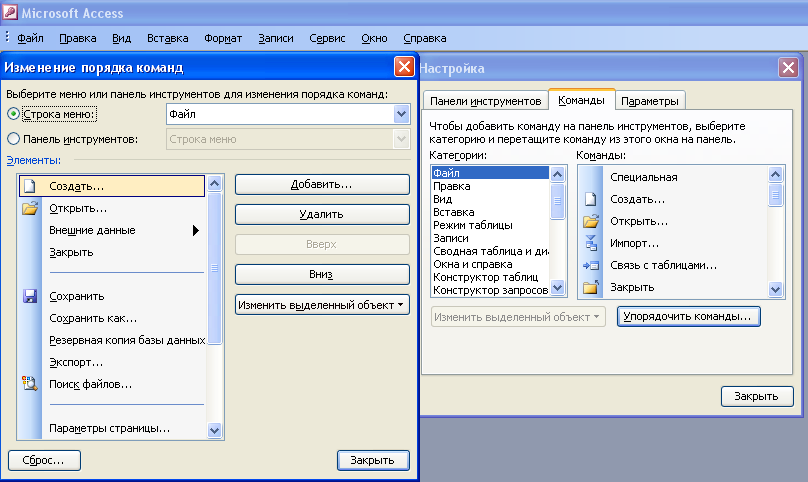Select Окна и справка category

pos(490,264)
